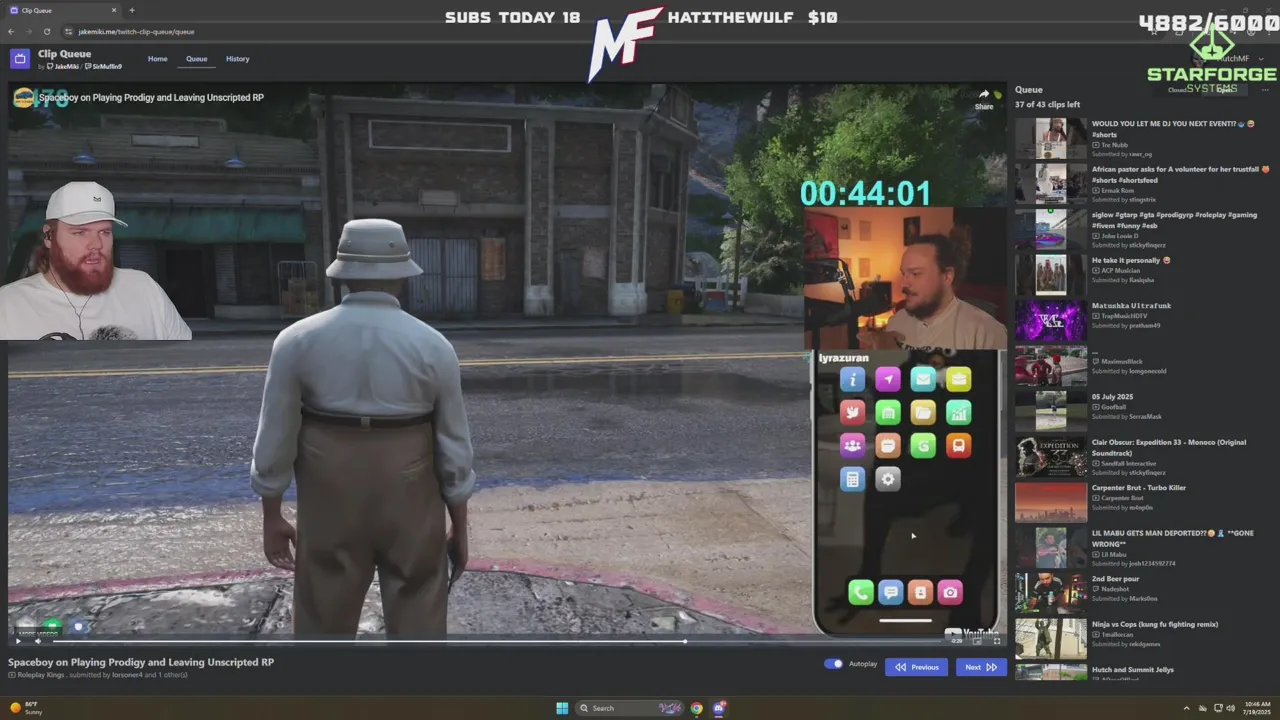Play the video with the play icon
The height and width of the screenshot is (720, 1280).
click(17, 641)
